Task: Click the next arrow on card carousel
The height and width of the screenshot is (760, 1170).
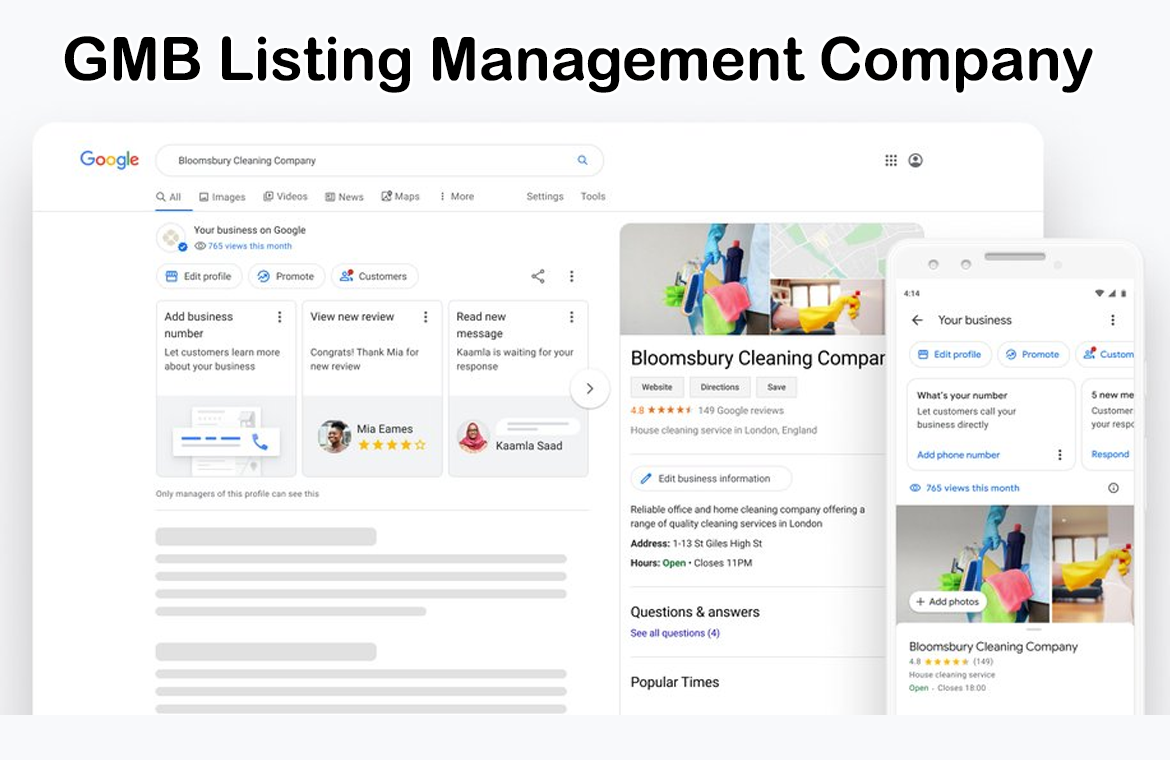Action: pyautogui.click(x=589, y=389)
